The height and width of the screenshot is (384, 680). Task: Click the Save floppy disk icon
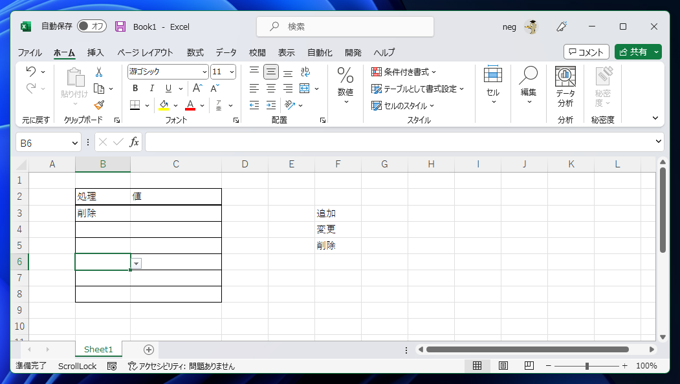pos(120,26)
